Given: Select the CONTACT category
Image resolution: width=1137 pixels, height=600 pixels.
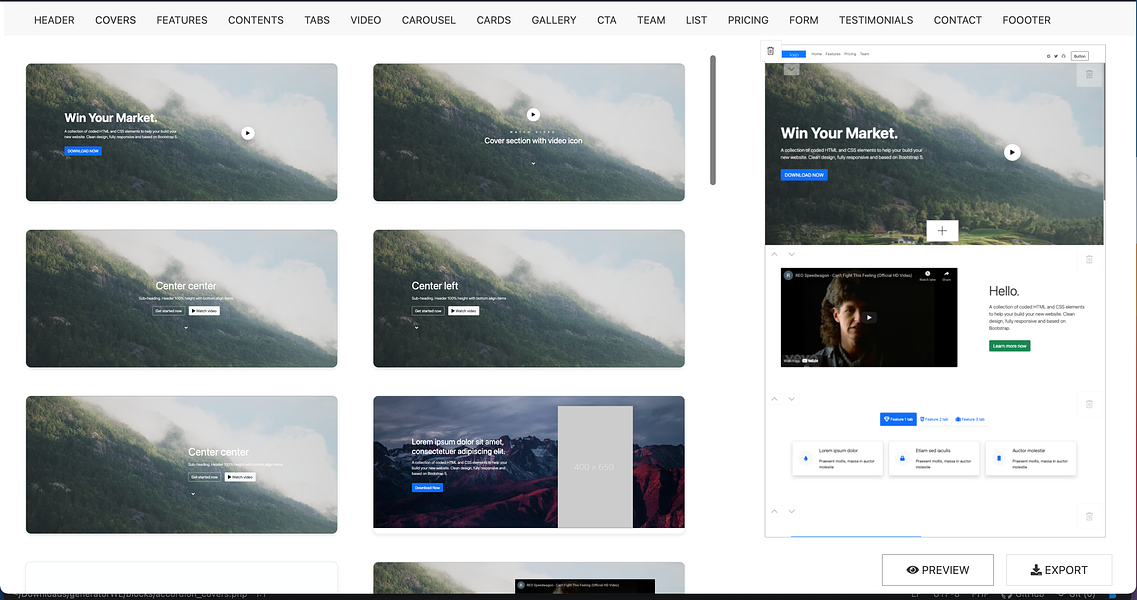Looking at the screenshot, I should [958, 20].
